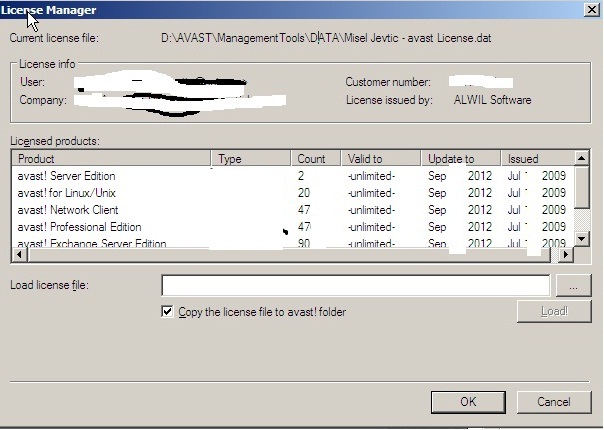Sort by the Product column header
This screenshot has height=430, width=604.
coord(111,158)
